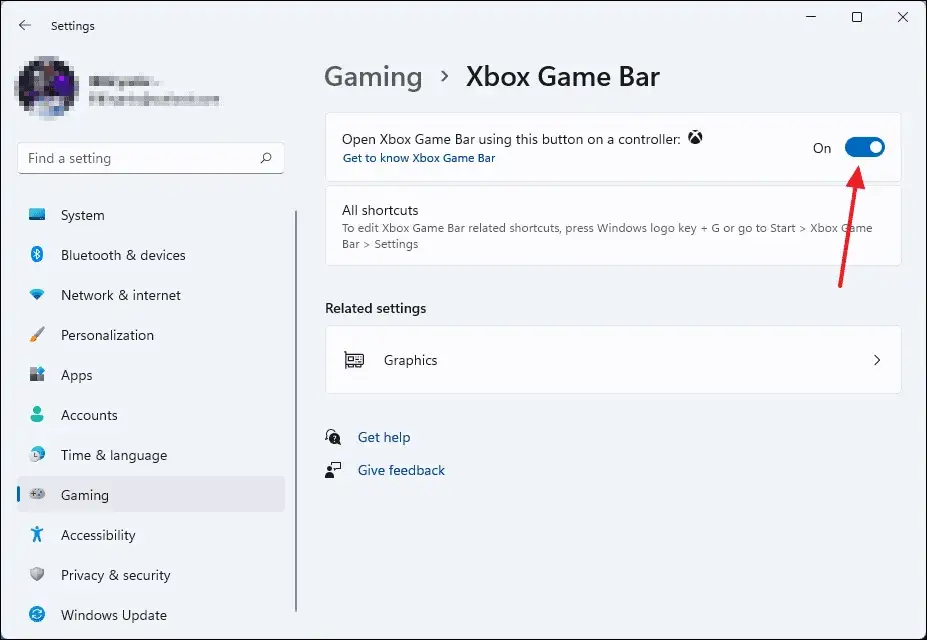The width and height of the screenshot is (927, 640).
Task: Click the Bluetooth icon in sidebar
Action: point(37,255)
